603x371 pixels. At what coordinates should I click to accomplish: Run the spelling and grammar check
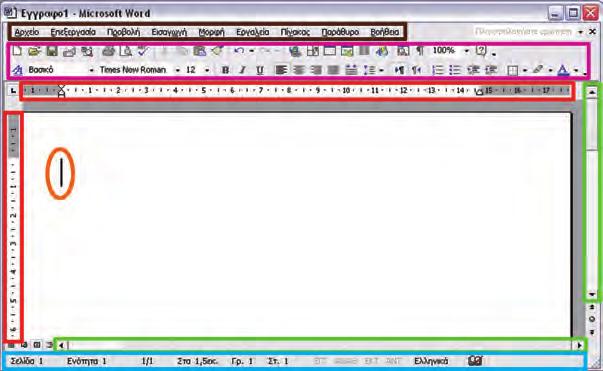143,51
